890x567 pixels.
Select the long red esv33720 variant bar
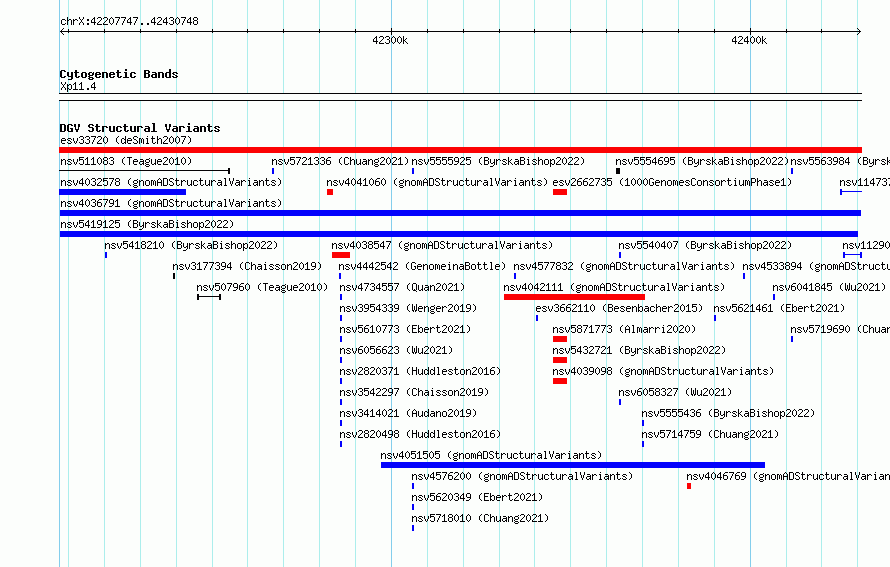pyautogui.click(x=460, y=150)
